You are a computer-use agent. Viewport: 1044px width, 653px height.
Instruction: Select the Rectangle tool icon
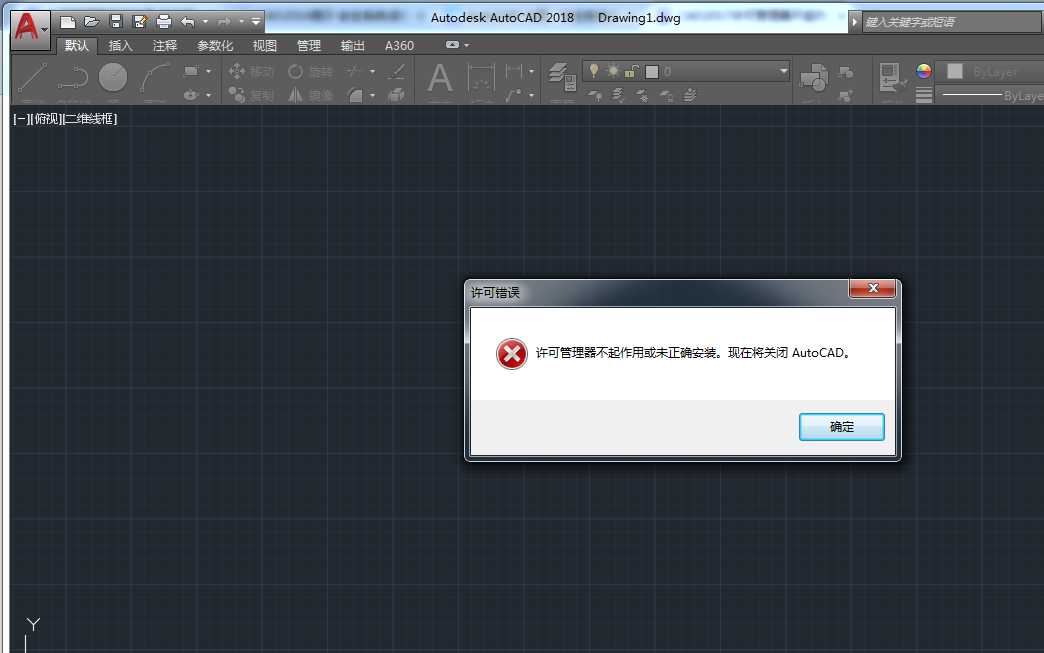click(191, 71)
